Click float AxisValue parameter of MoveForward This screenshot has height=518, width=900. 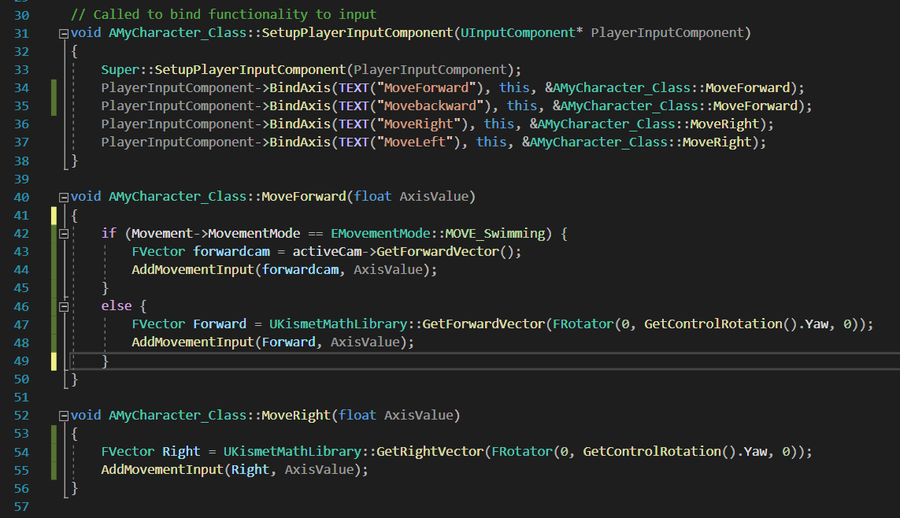[411, 196]
